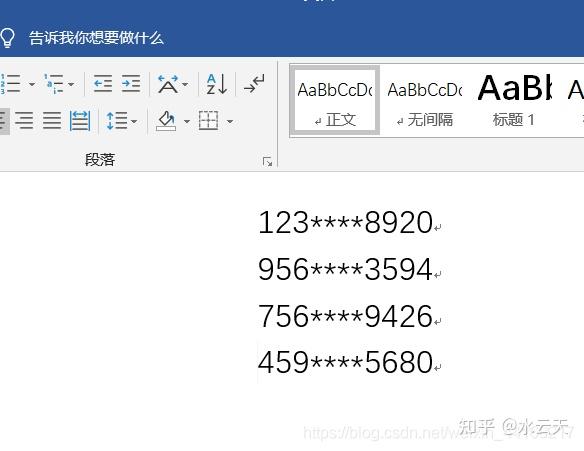
Task: Open paragraph settings dialog launcher
Action: 267,162
